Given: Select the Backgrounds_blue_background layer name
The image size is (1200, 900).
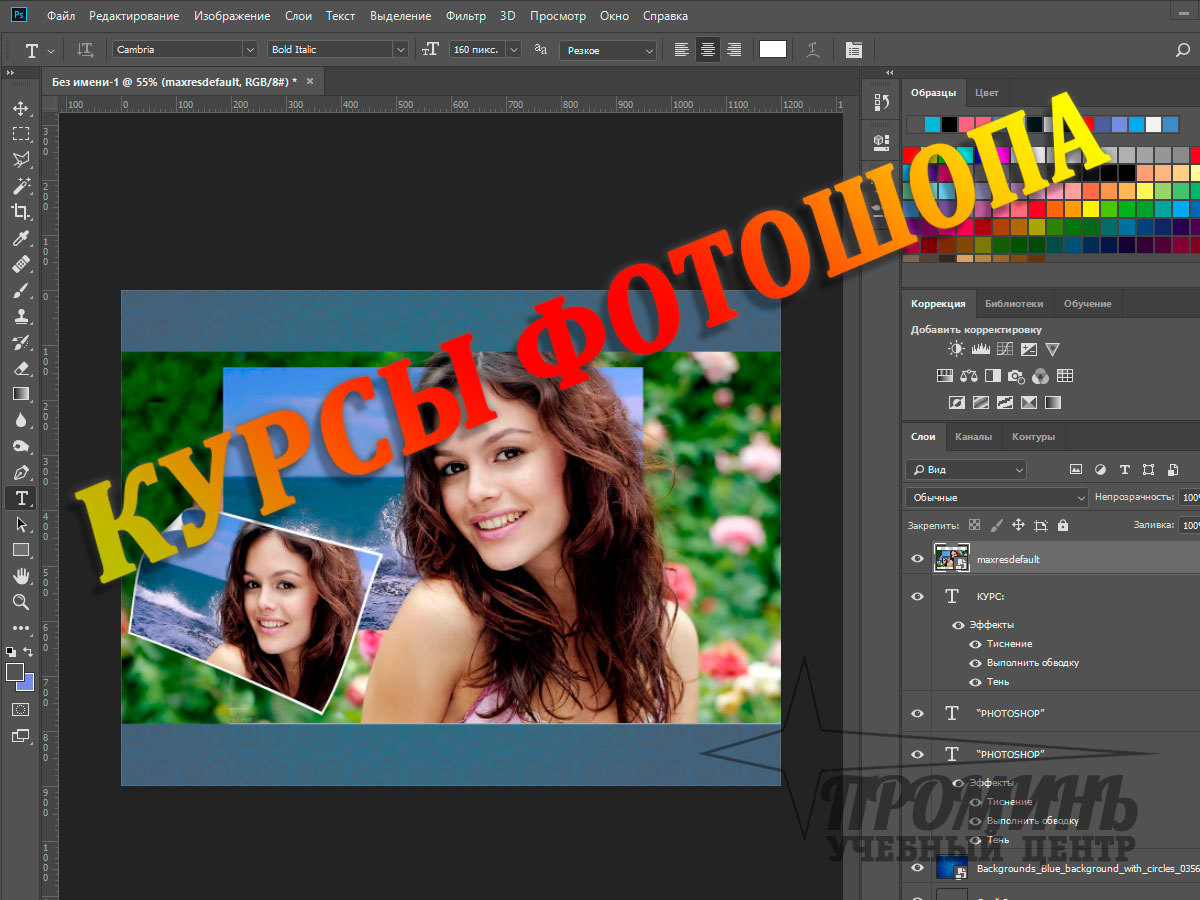Looking at the screenshot, I should (x=1088, y=869).
